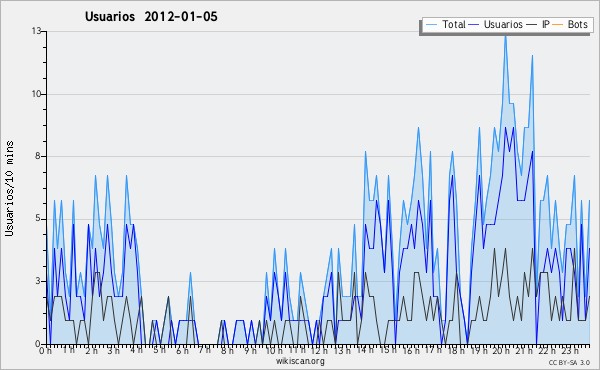The width and height of the screenshot is (600, 370).
Task: Click the dark blue Usuarios legend line
Action: [474, 25]
